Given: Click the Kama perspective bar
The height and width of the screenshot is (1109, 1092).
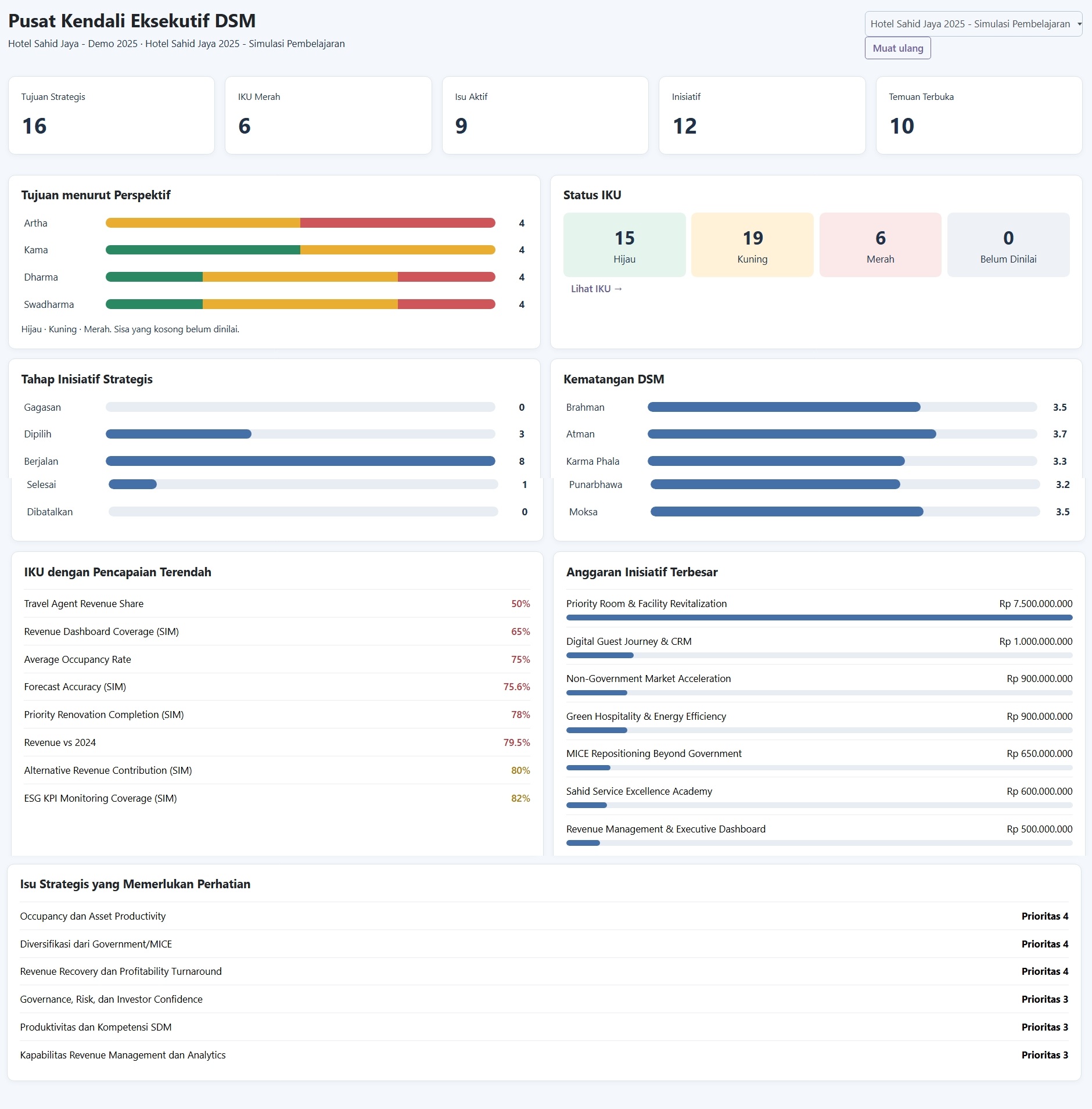Looking at the screenshot, I should (300, 250).
